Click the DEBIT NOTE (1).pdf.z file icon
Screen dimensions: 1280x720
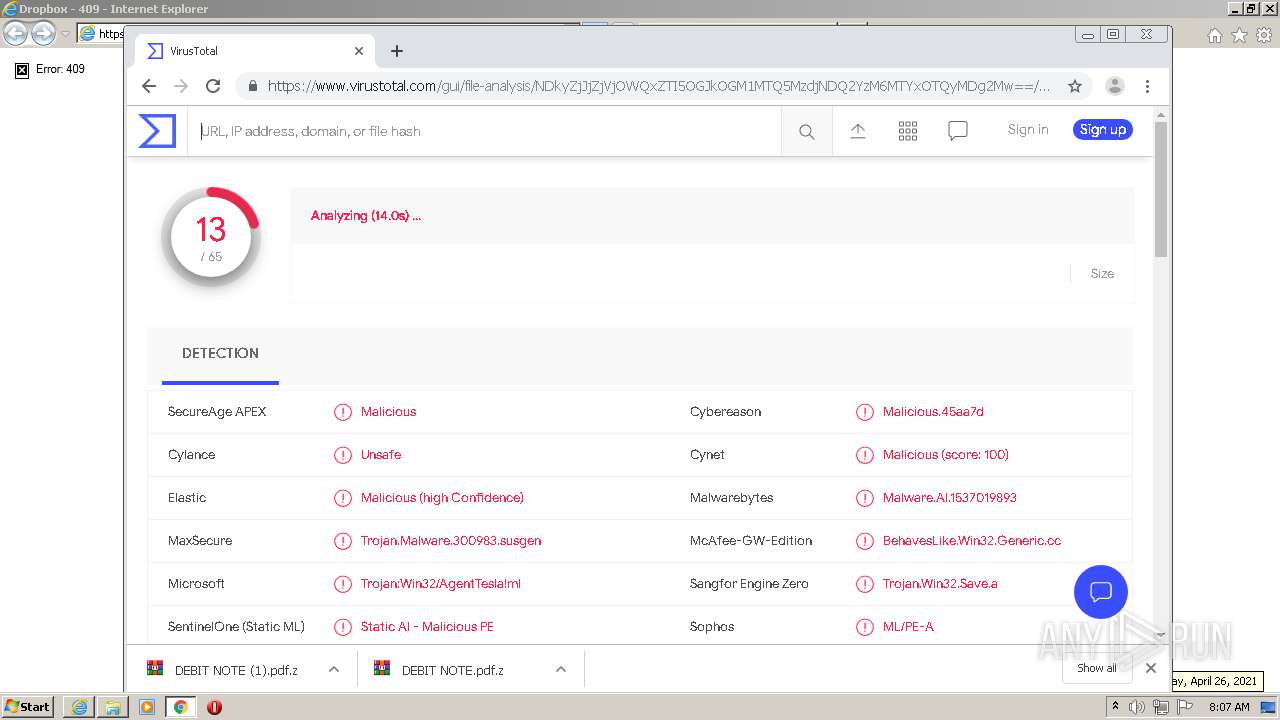point(155,669)
